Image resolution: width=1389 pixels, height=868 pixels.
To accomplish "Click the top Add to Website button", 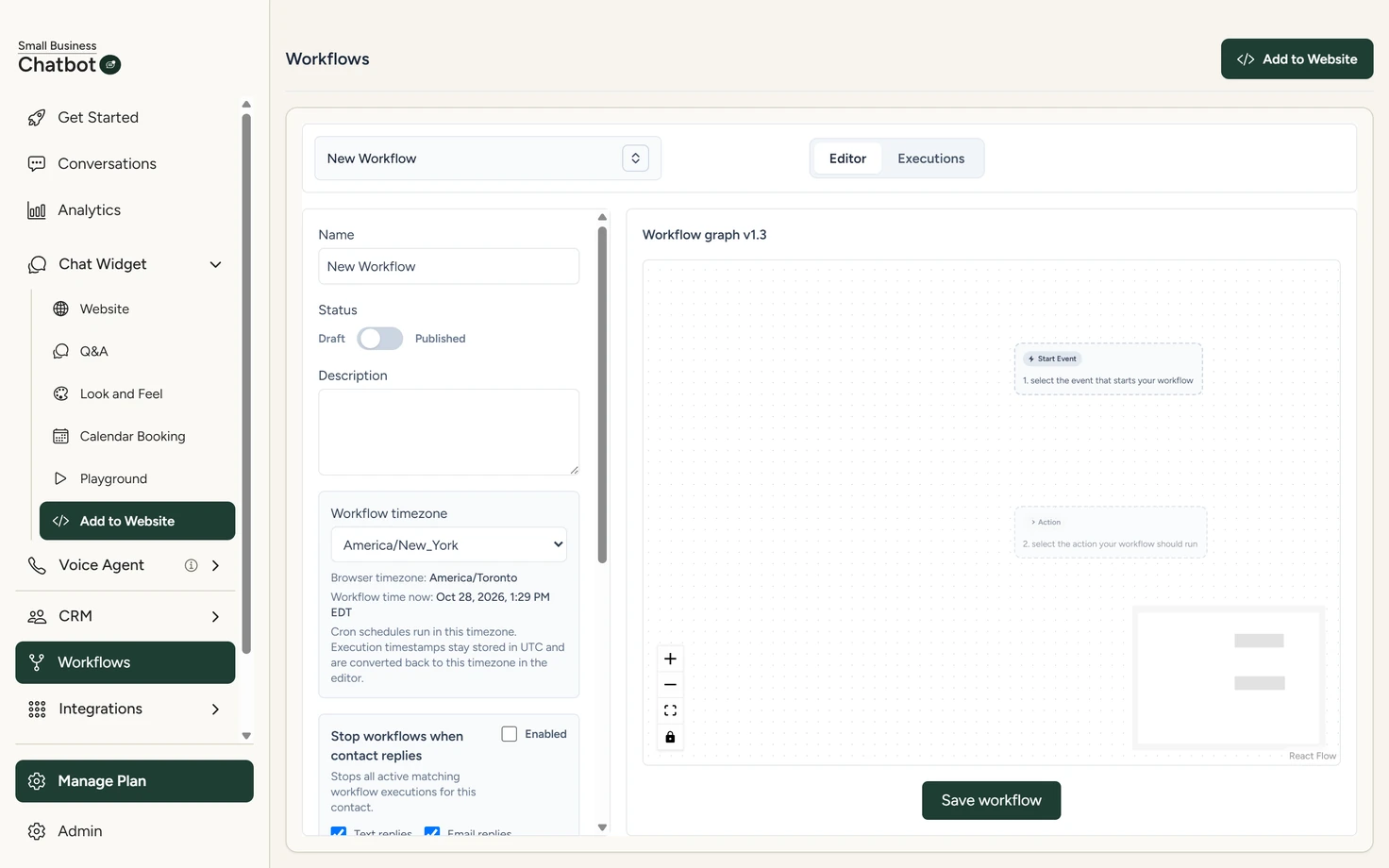I will pyautogui.click(x=1297, y=58).
